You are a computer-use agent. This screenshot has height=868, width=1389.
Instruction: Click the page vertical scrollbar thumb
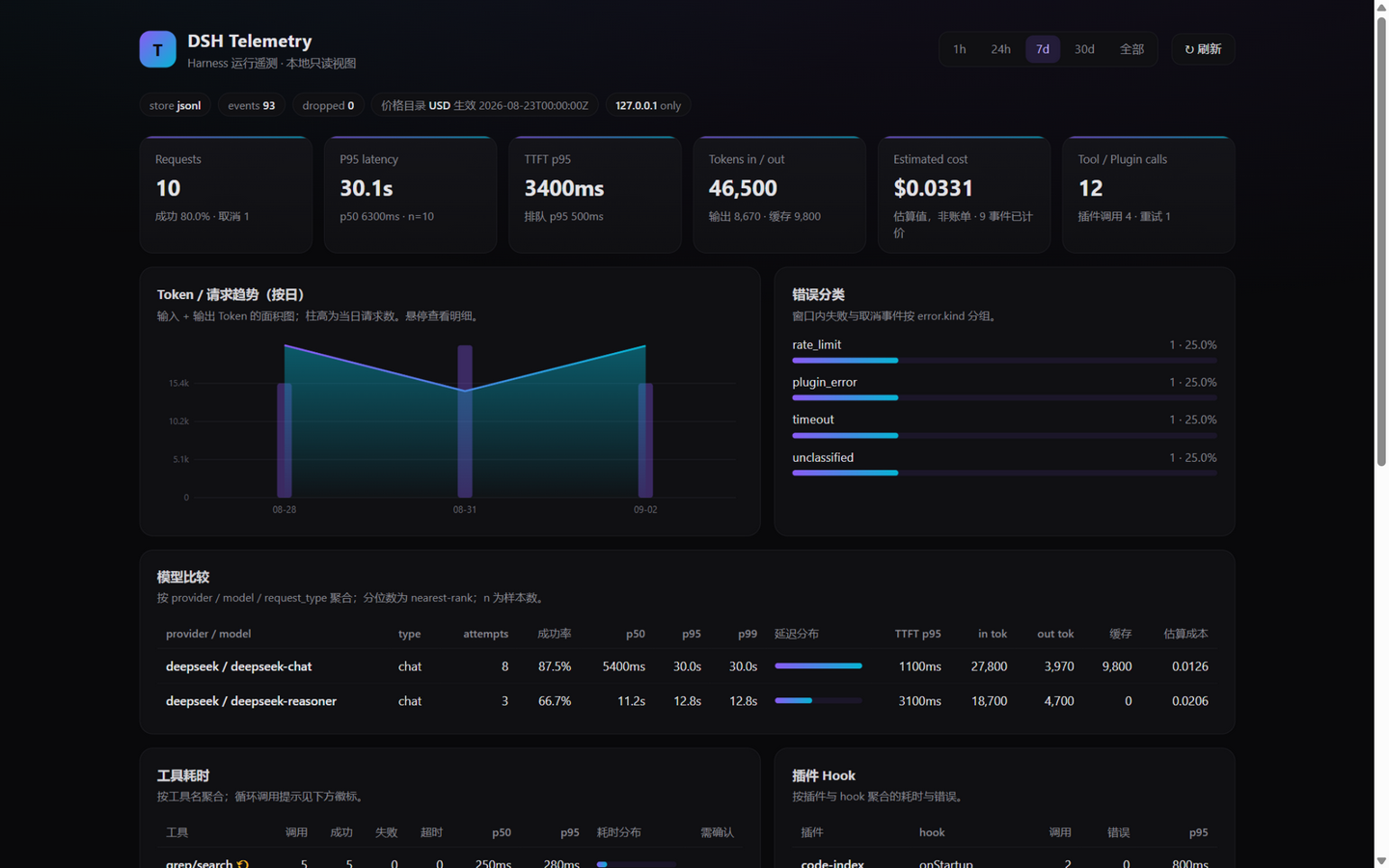pyautogui.click(x=1381, y=242)
